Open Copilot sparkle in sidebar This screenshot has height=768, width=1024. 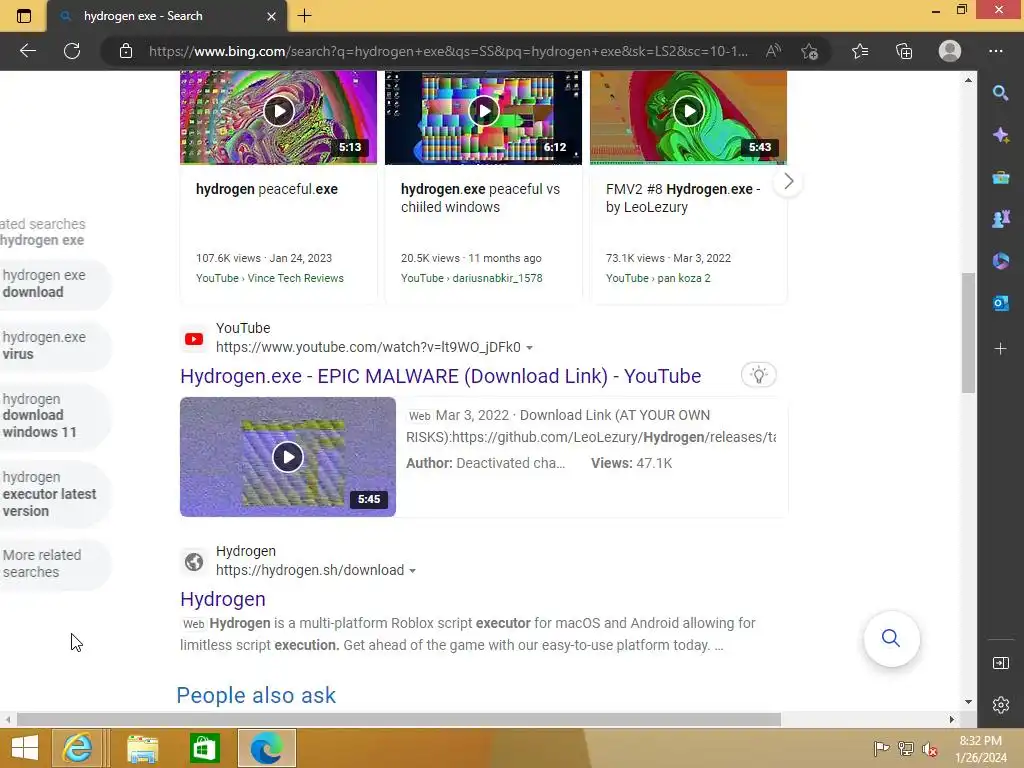point(1000,135)
